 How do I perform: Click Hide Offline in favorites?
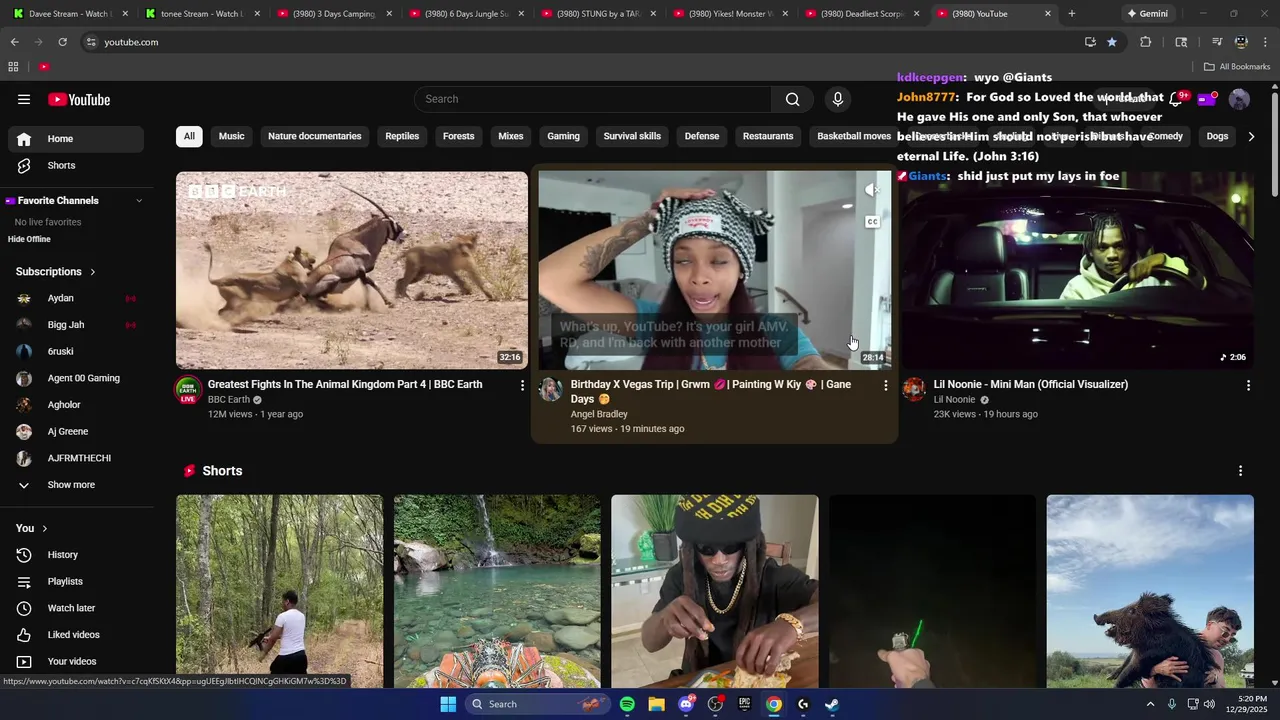pos(29,239)
